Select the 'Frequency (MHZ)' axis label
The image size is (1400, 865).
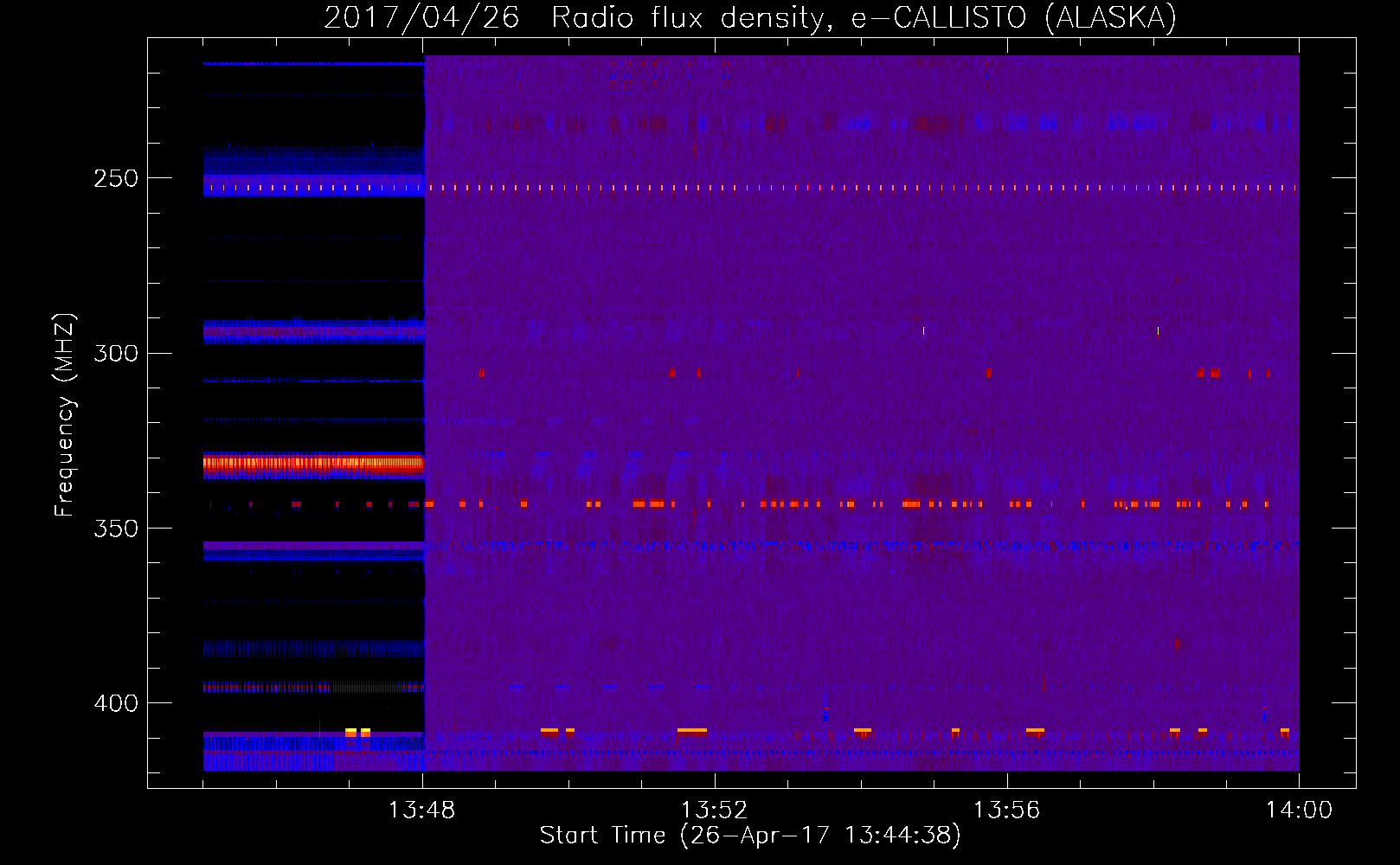coord(65,415)
